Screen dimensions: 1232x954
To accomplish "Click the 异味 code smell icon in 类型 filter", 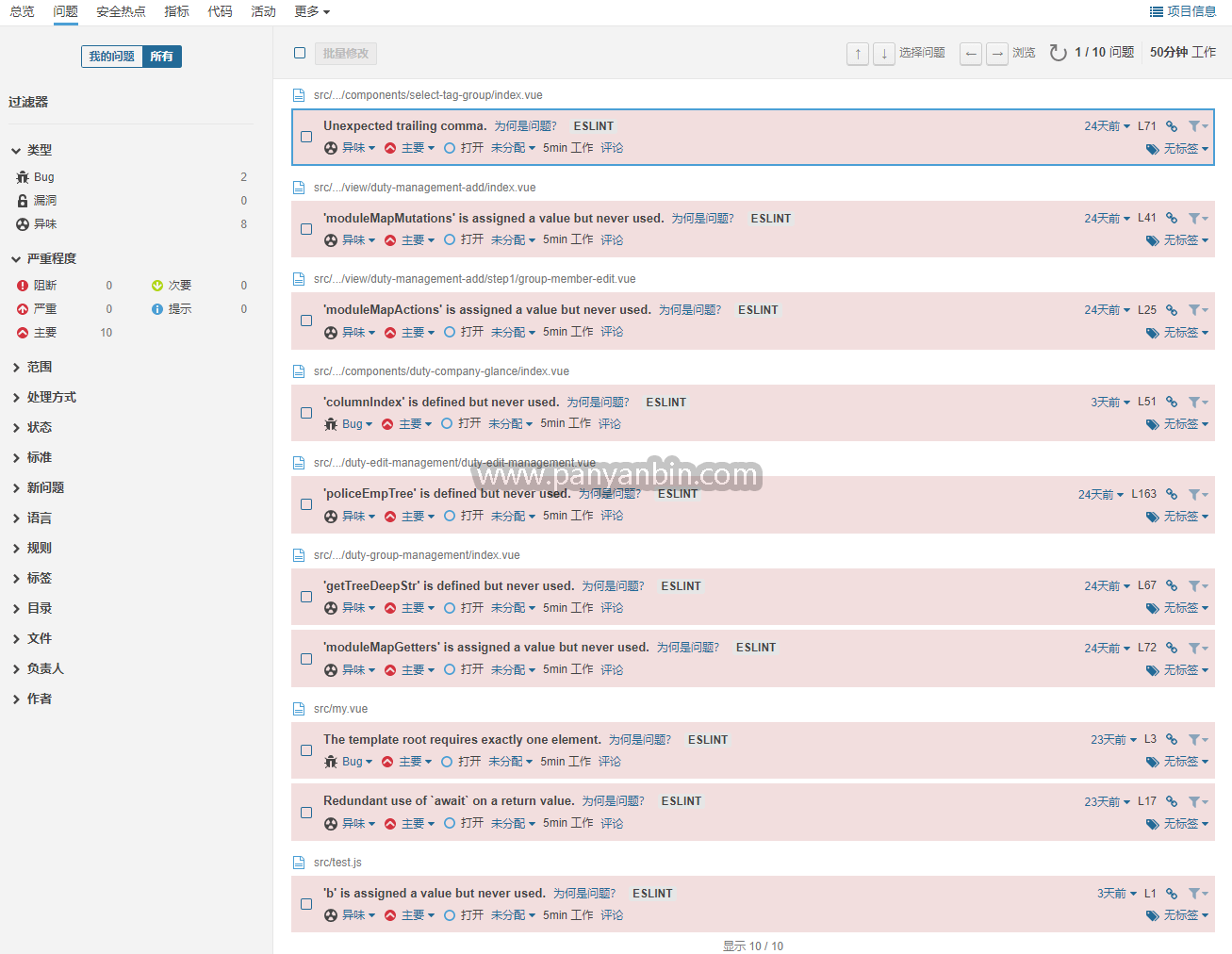I will coord(20,224).
